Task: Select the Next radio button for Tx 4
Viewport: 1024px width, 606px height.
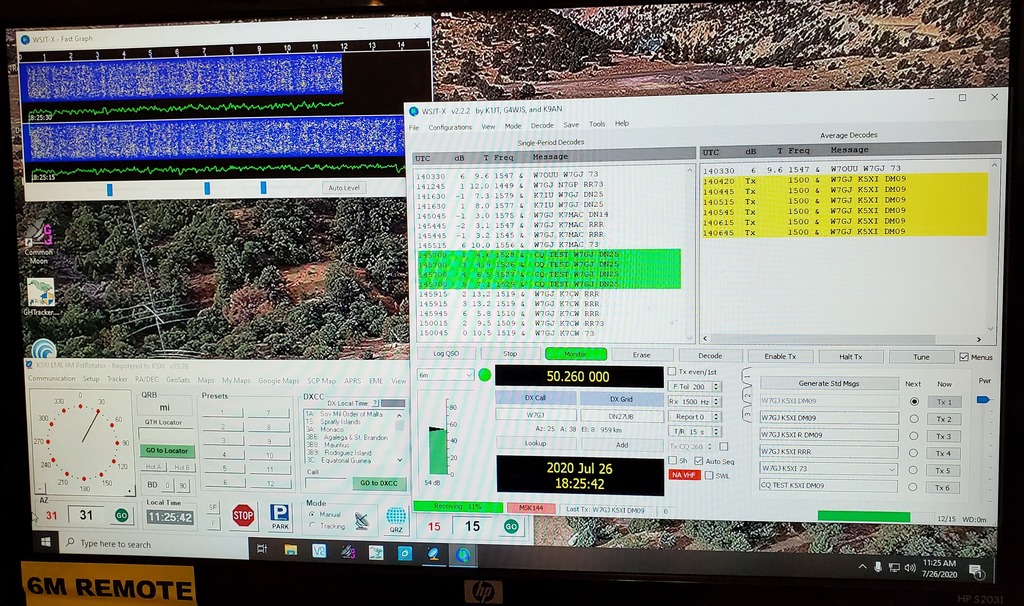Action: click(914, 453)
